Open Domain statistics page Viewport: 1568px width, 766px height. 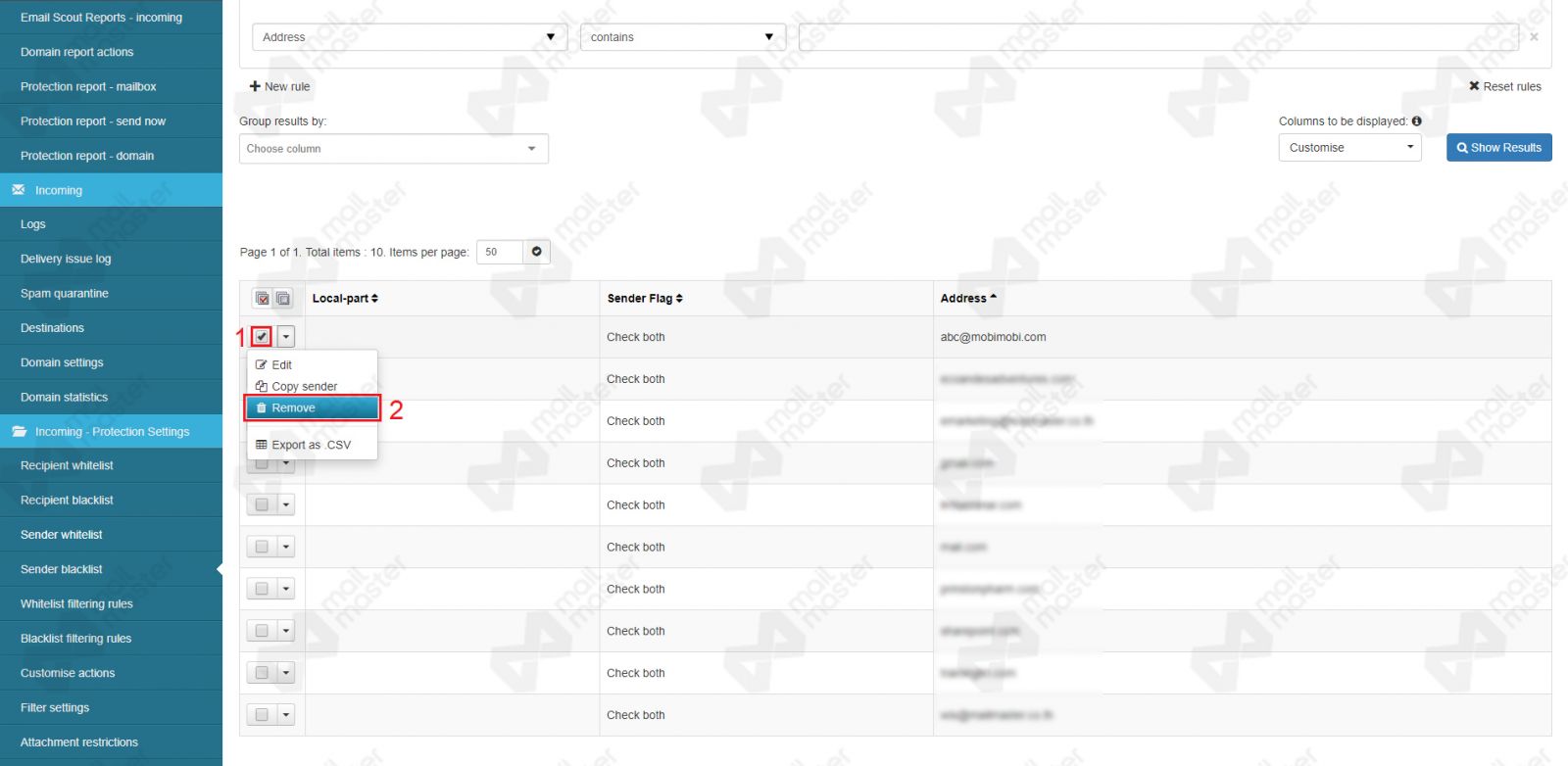111,397
